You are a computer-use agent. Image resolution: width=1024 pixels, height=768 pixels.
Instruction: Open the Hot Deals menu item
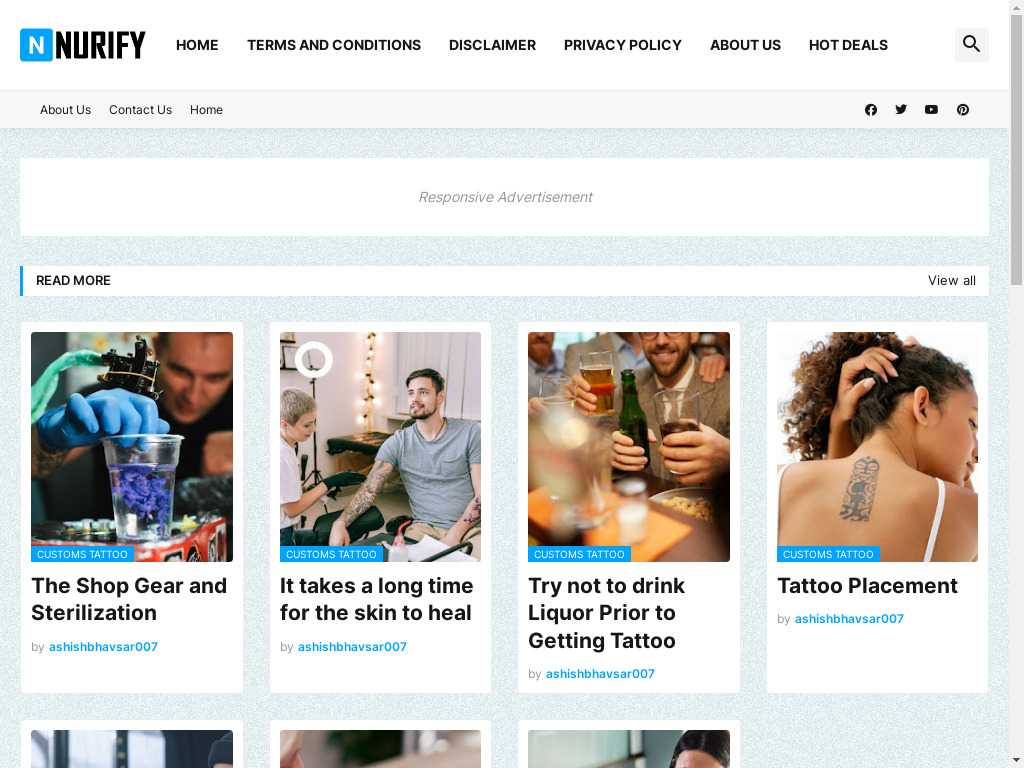point(848,45)
